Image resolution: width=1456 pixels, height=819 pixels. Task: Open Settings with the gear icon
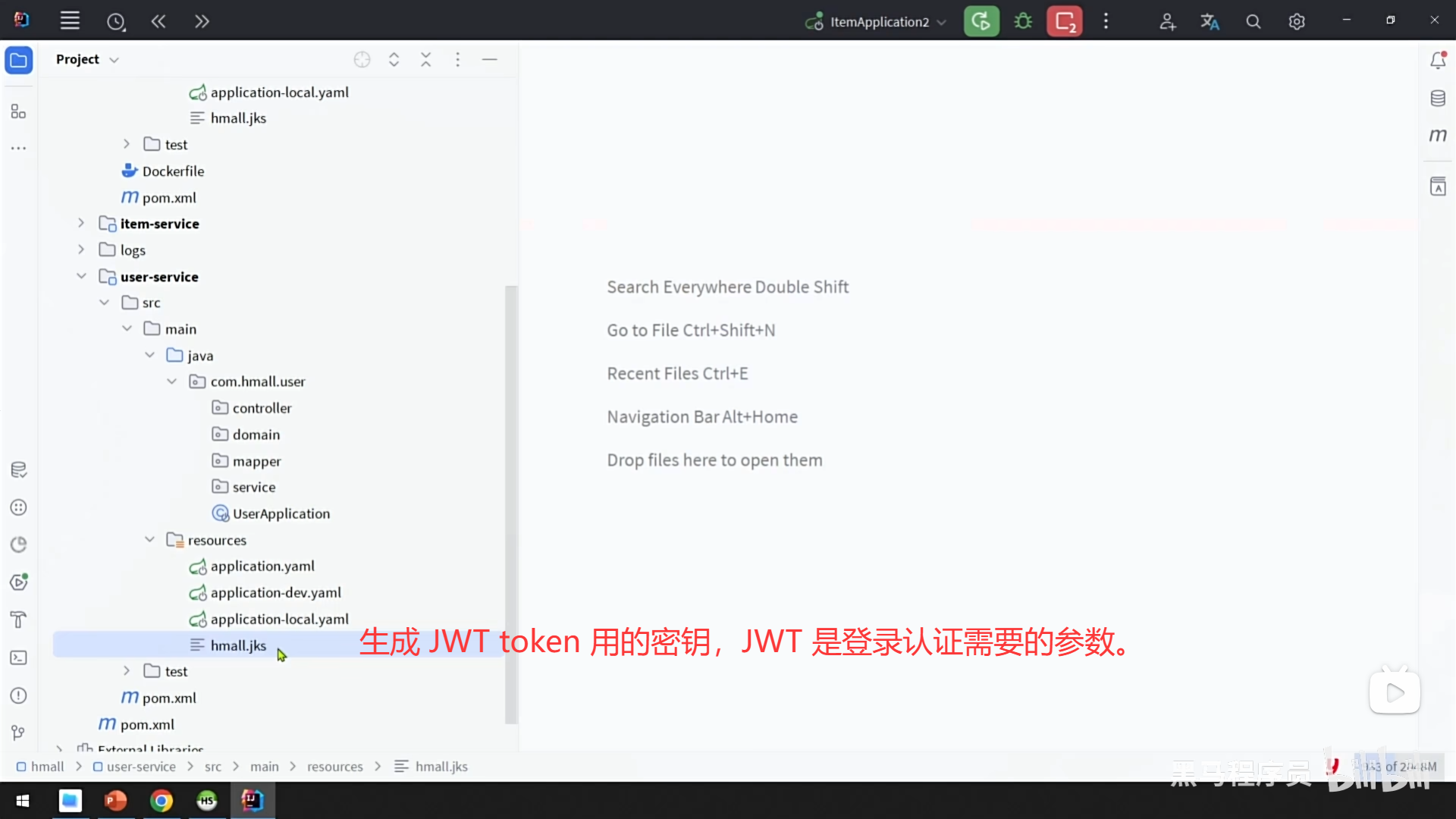(x=1297, y=20)
